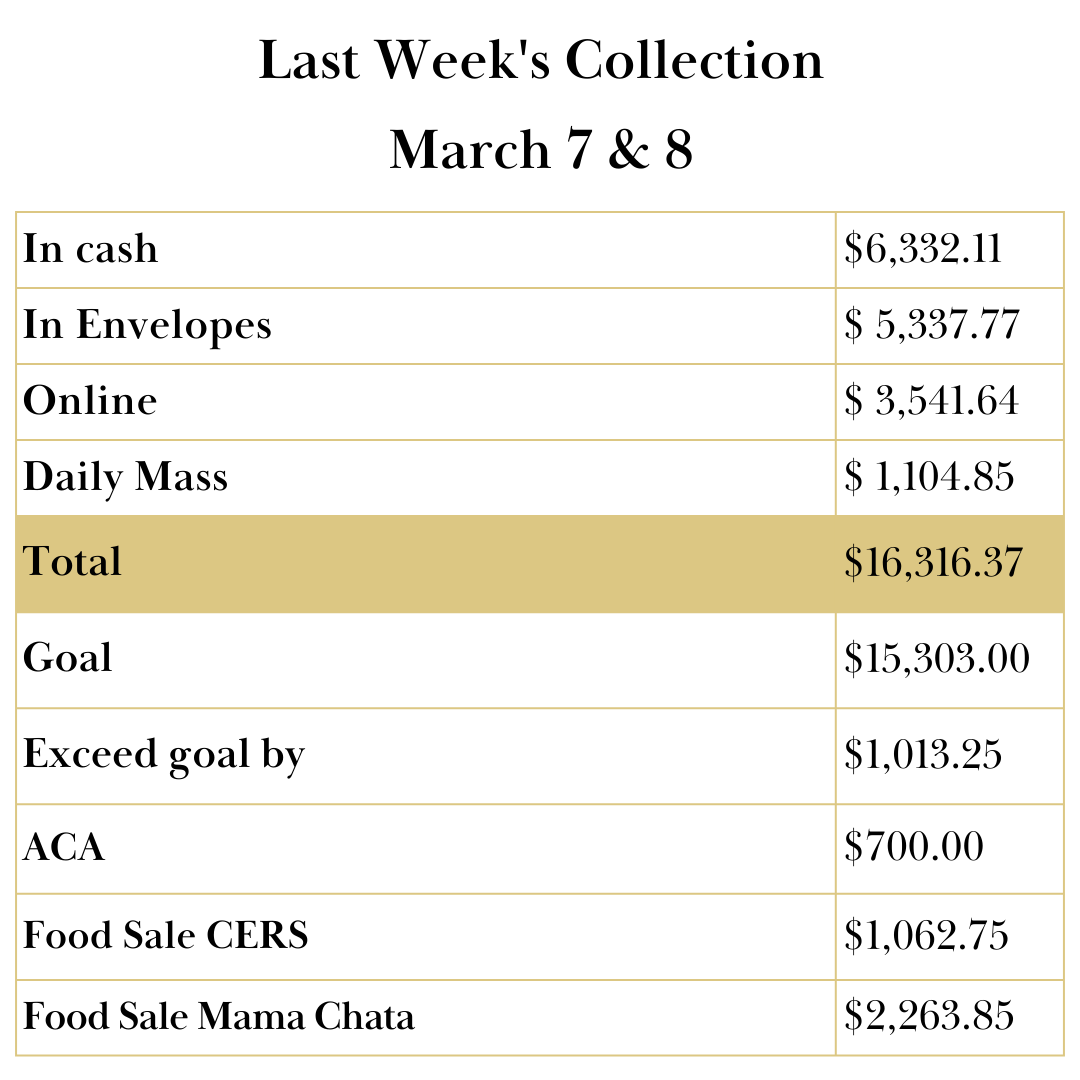Click the $1,013.25 exceed amount

(x=923, y=755)
